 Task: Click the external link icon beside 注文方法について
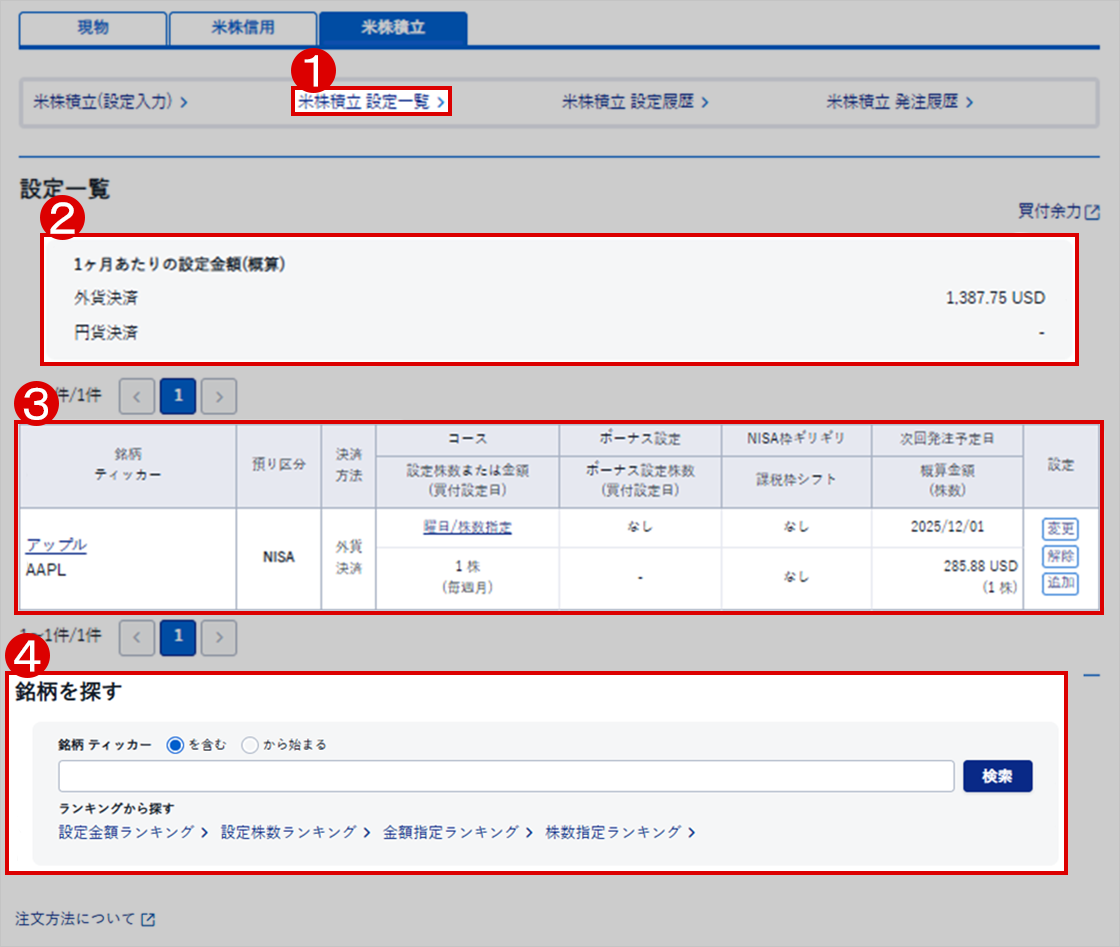point(148,921)
